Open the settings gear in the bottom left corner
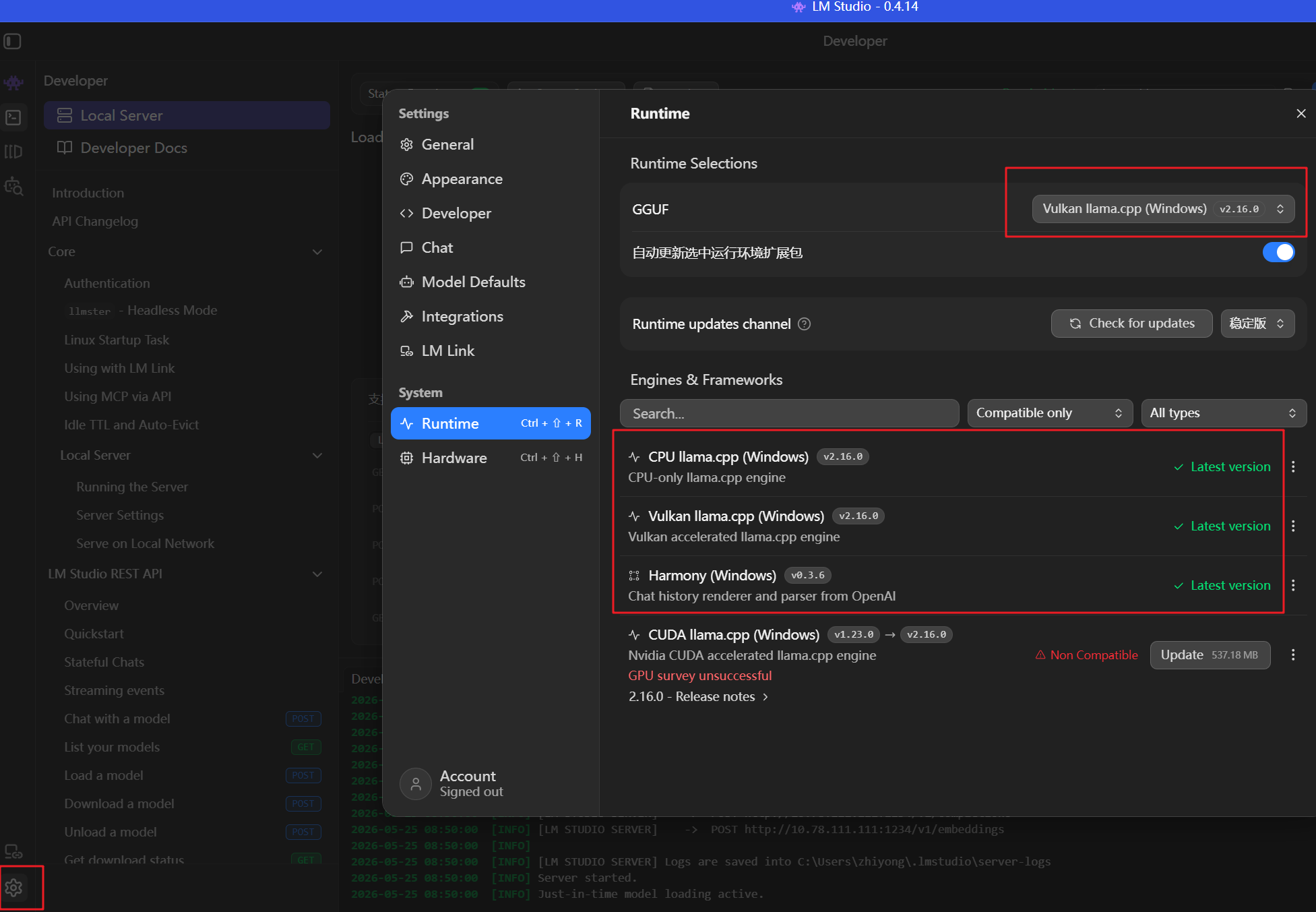Viewport: 1316px width, 912px height. point(13,888)
